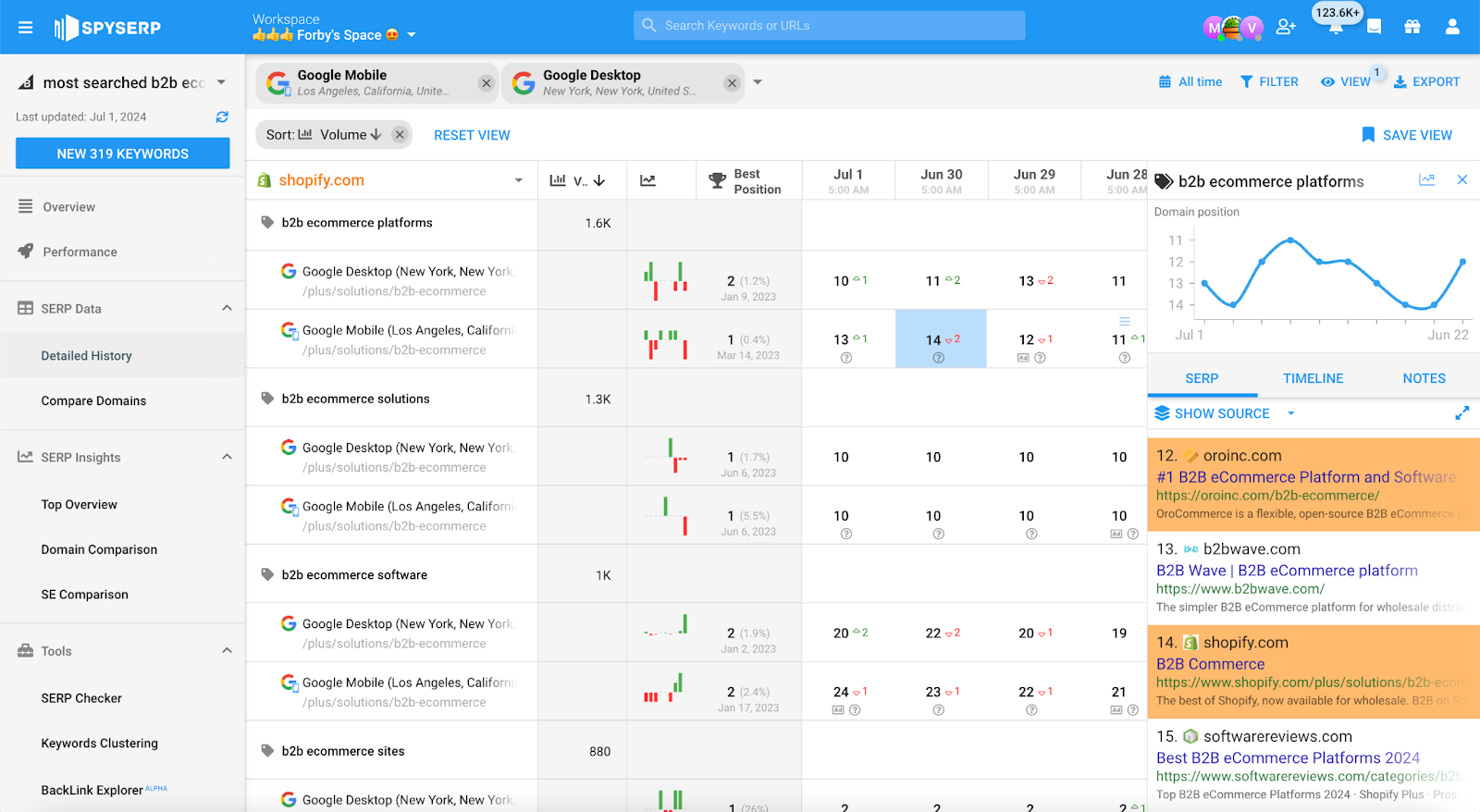Click the Jul 1 date column header
The height and width of the screenshot is (812, 1480).
click(848, 180)
